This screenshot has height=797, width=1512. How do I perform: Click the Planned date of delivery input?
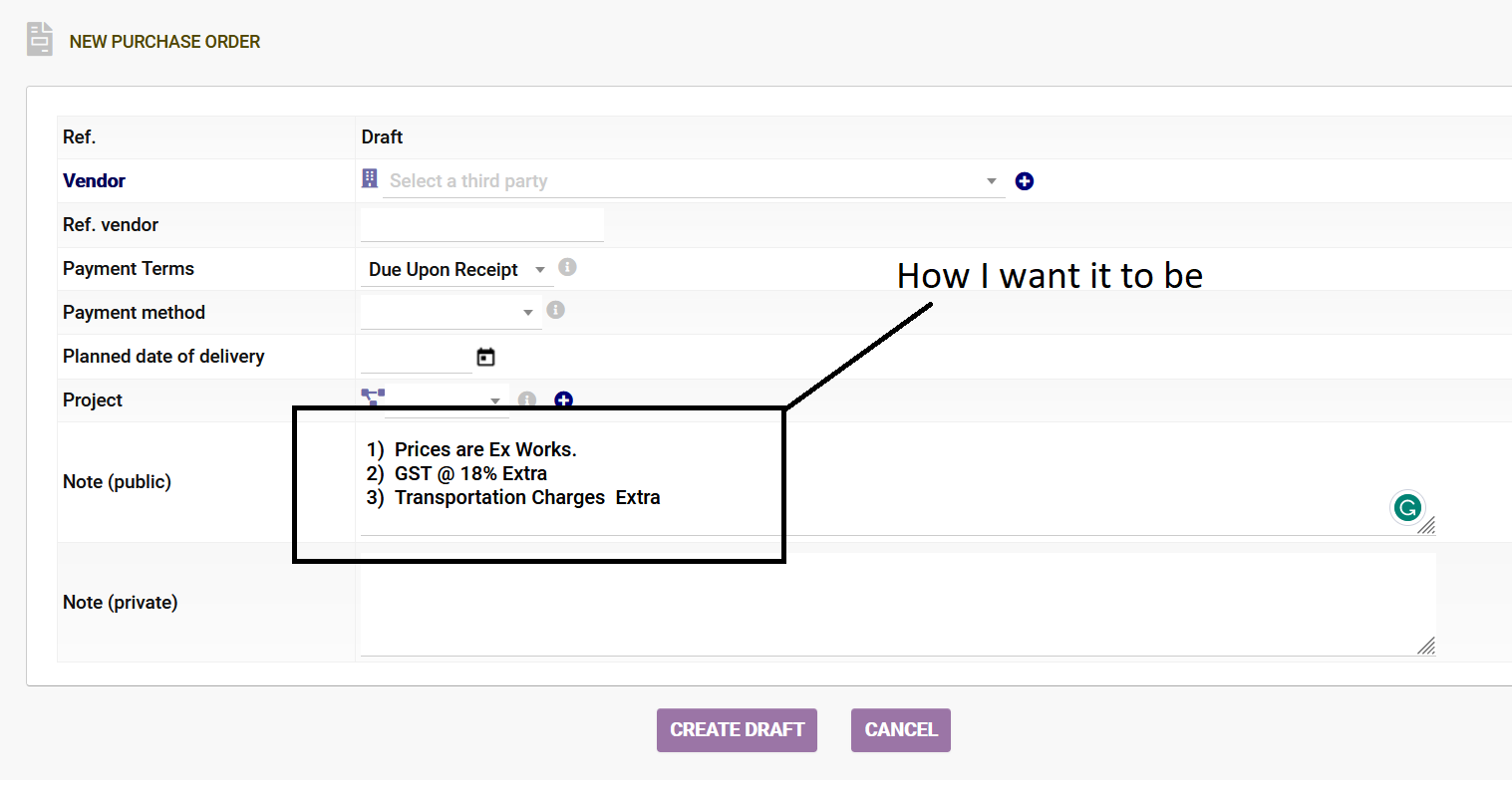click(416, 357)
